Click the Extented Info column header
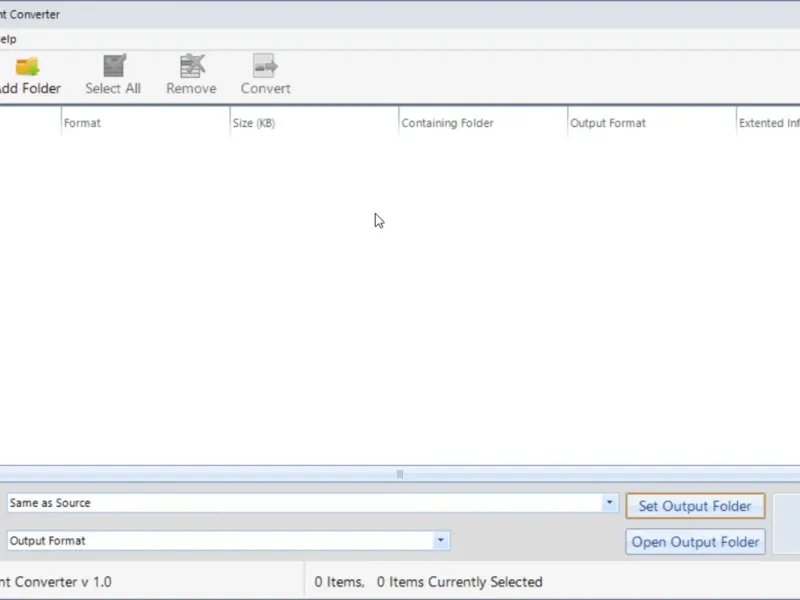800x600 pixels. click(768, 123)
